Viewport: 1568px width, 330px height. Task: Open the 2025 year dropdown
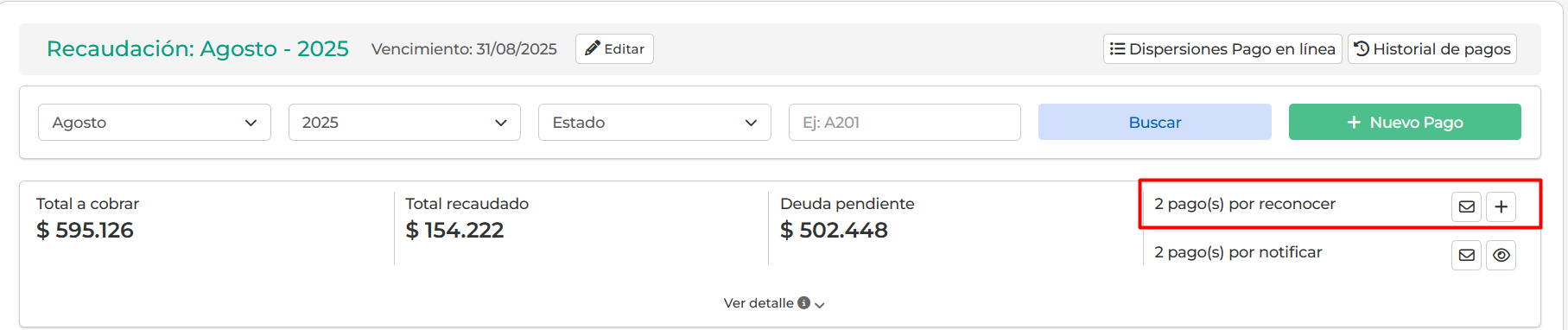(x=404, y=123)
